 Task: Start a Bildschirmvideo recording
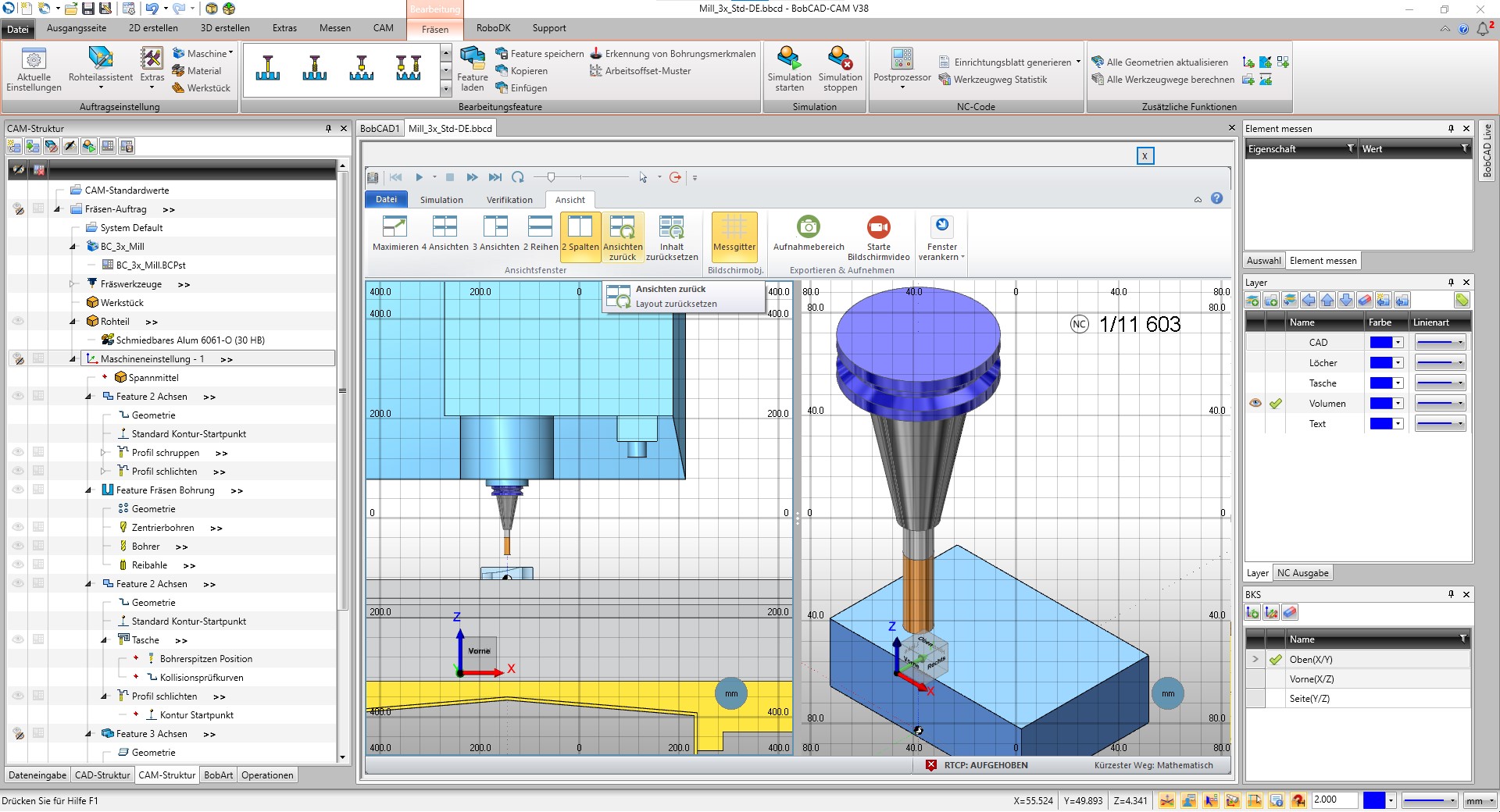[878, 234]
